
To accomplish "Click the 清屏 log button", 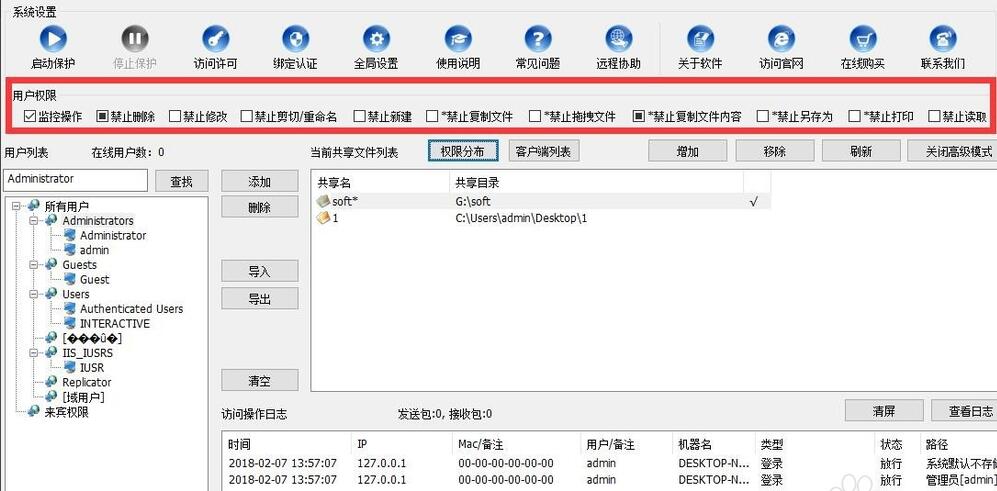I will coord(884,411).
